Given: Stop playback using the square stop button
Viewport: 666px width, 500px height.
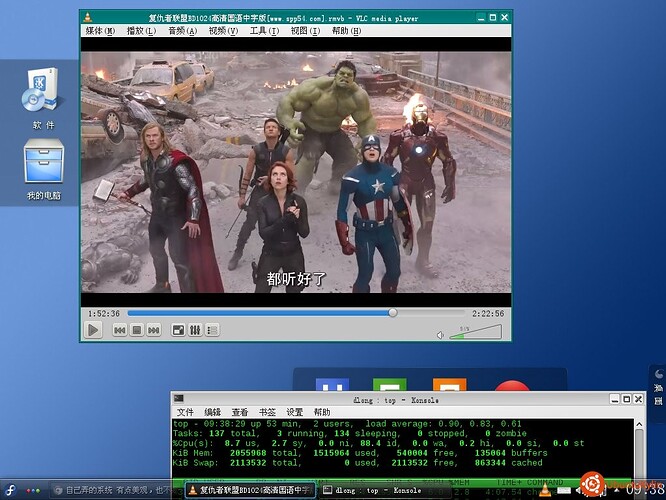Looking at the screenshot, I should point(137,330).
